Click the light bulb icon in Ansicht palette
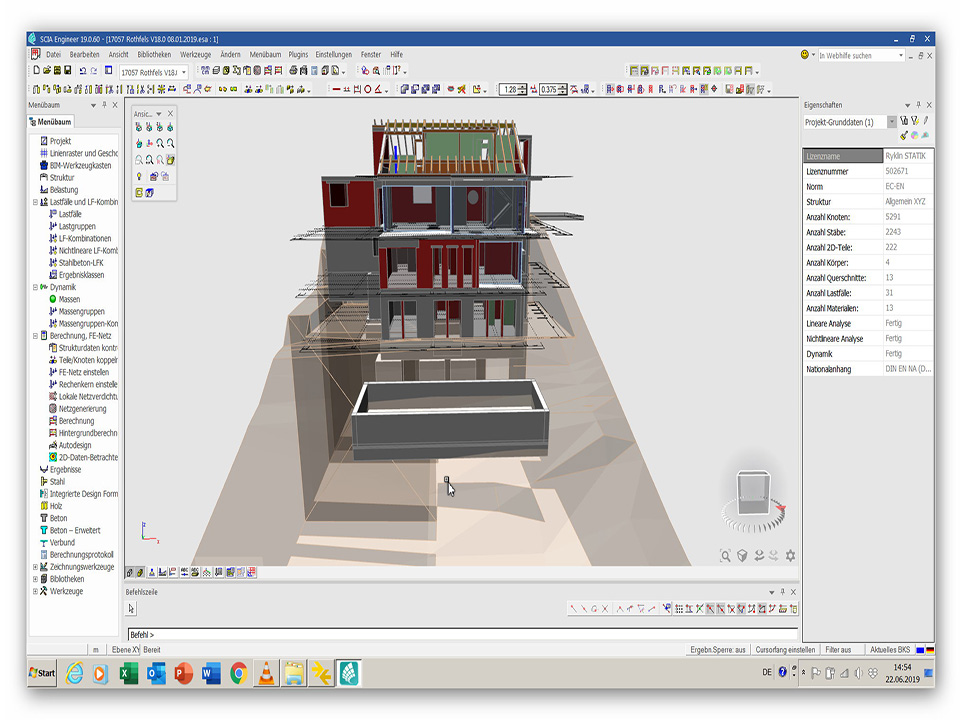This screenshot has height=720, width=960. (139, 176)
